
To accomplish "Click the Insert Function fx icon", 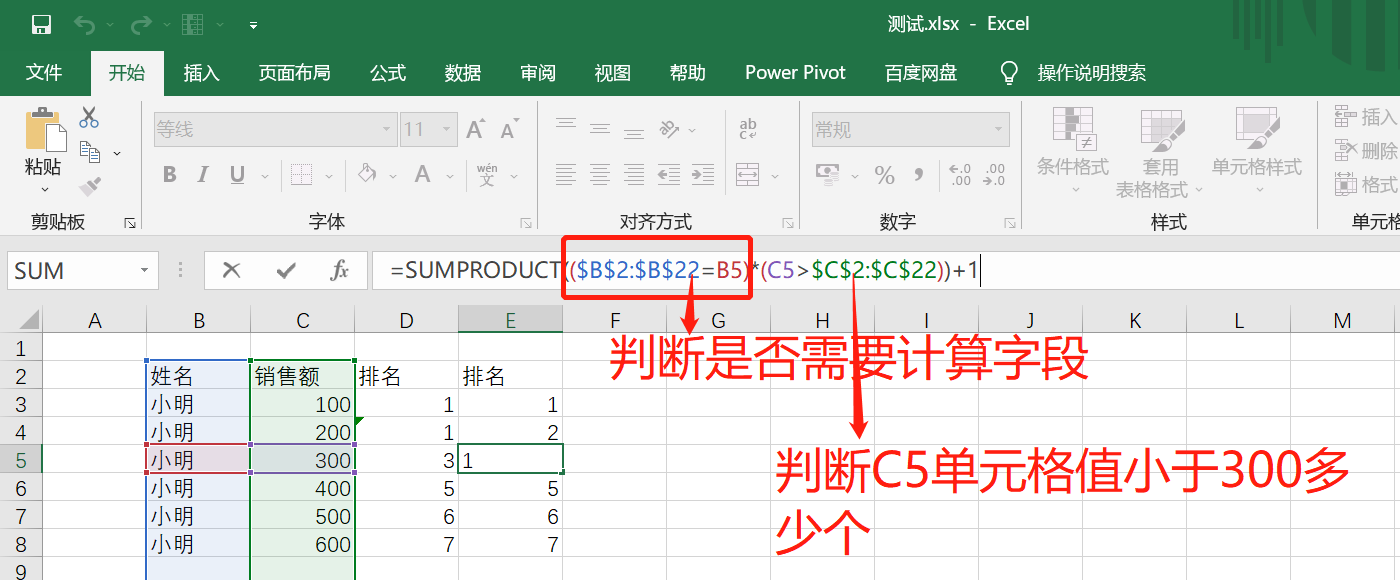I will tap(338, 270).
